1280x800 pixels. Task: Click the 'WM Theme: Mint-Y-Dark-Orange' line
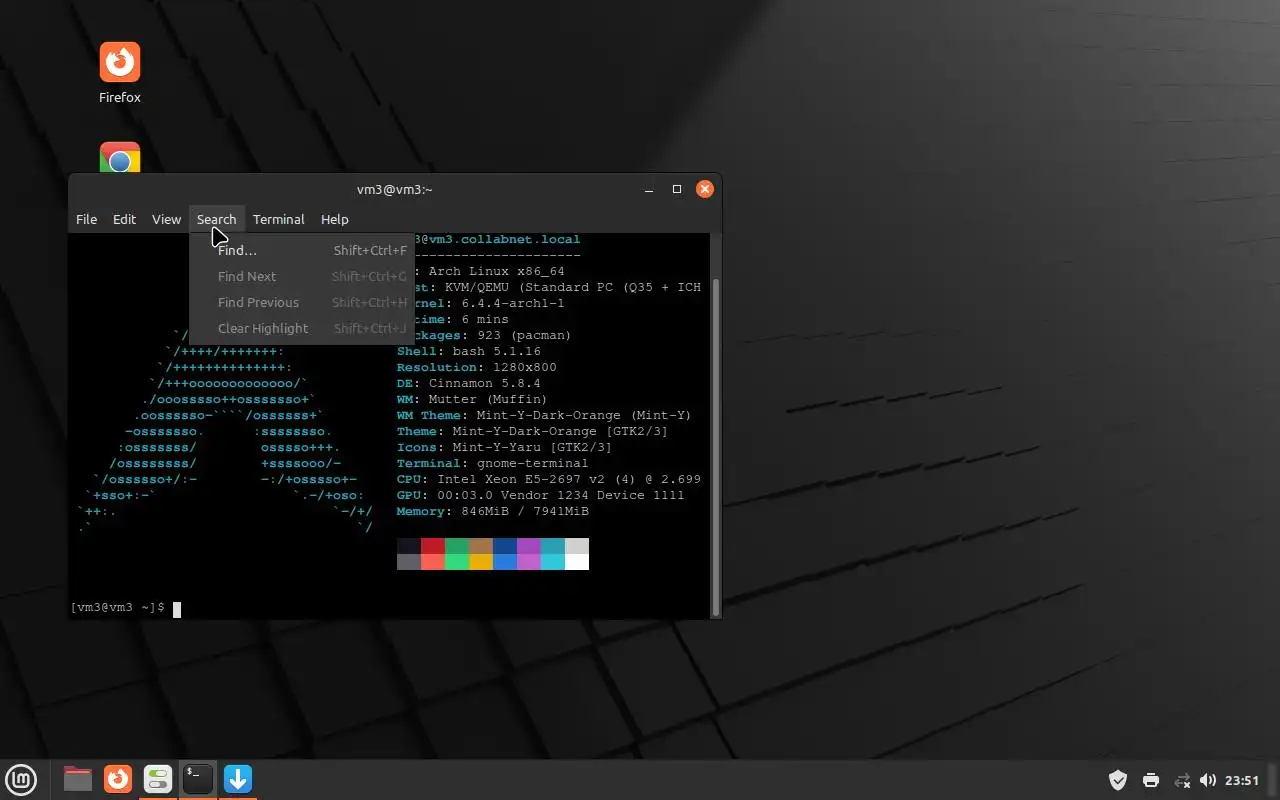tap(545, 416)
